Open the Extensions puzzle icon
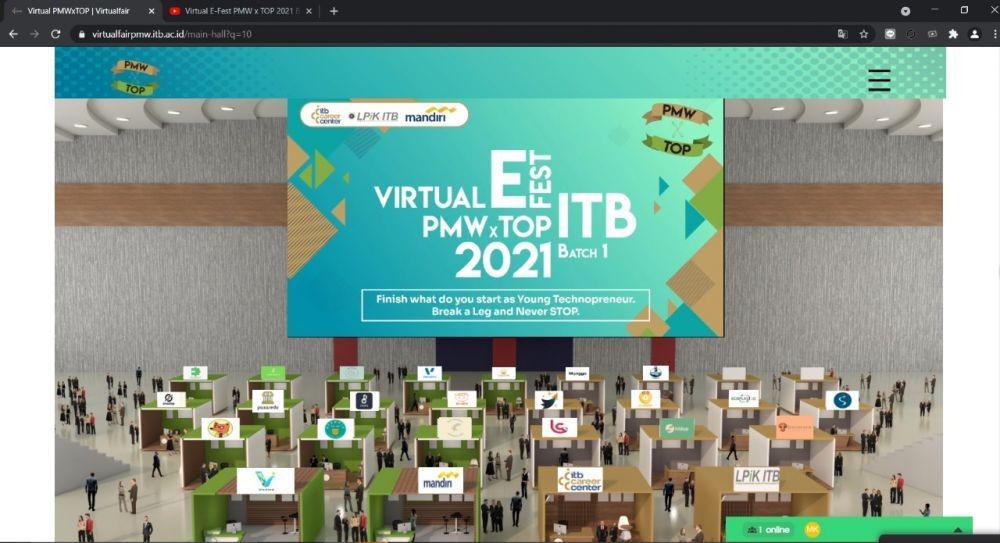Screen dimensions: 1000x543 pyautogui.click(x=953, y=34)
